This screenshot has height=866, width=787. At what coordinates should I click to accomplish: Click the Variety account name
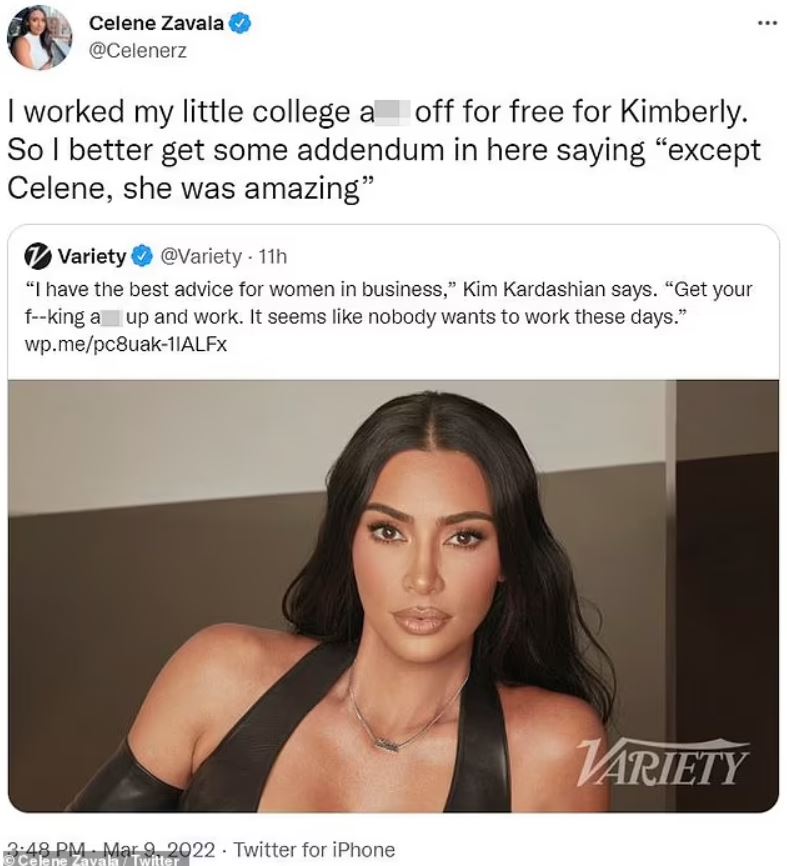92,257
